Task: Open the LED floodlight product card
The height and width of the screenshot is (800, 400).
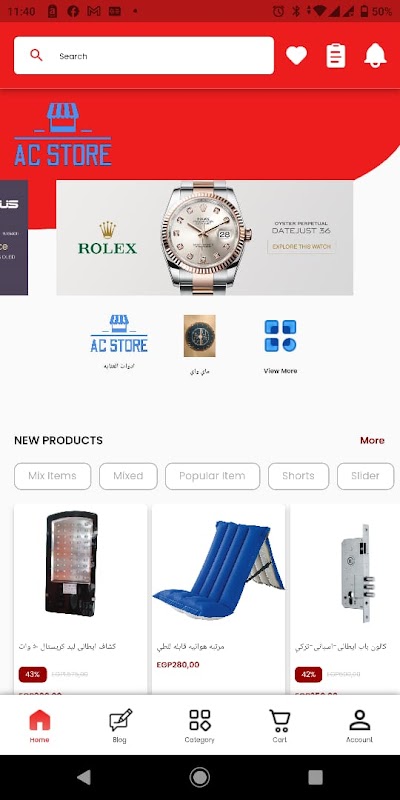Action: pos(81,599)
